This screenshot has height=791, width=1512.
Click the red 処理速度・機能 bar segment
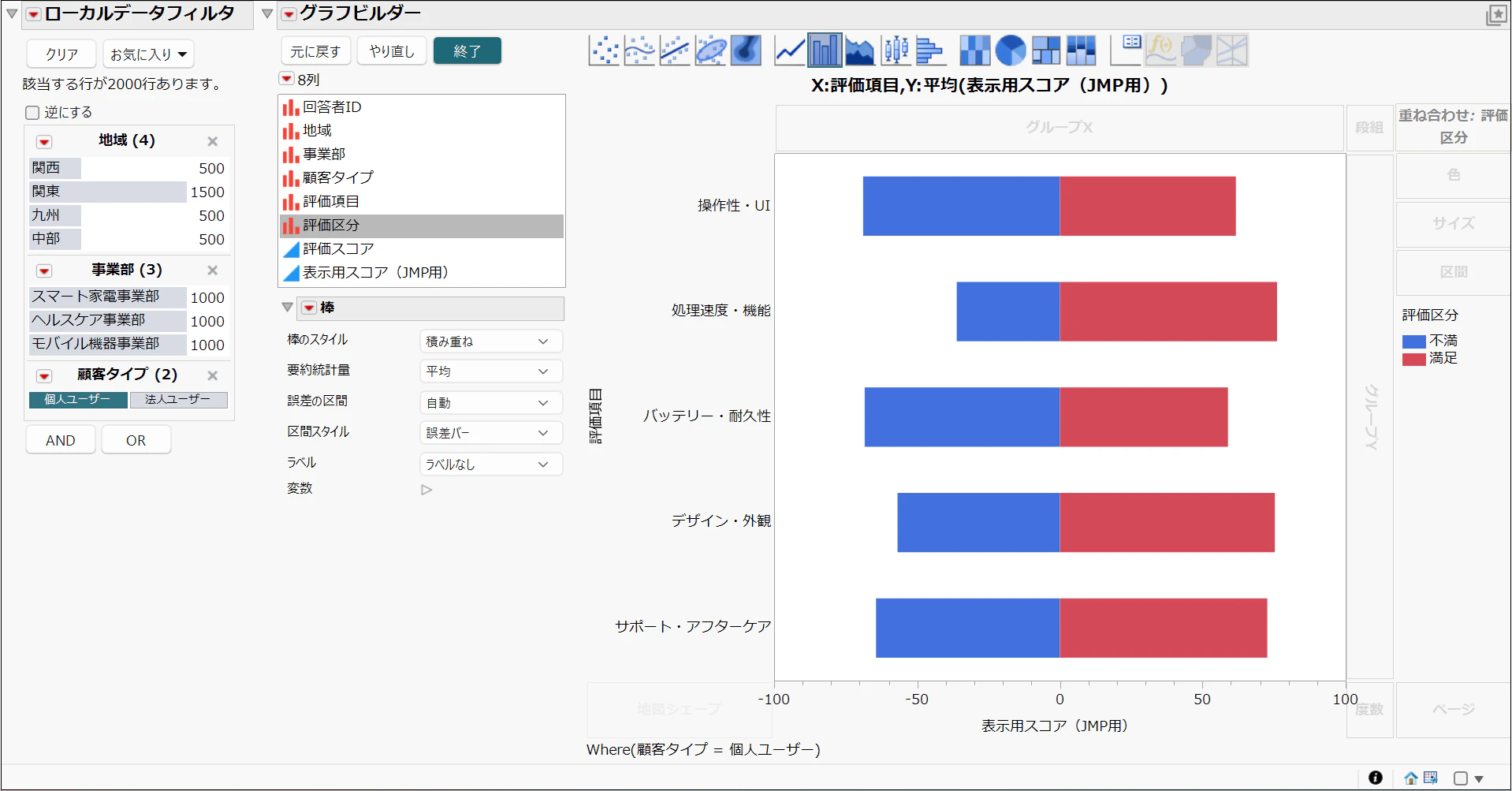coord(1168,312)
